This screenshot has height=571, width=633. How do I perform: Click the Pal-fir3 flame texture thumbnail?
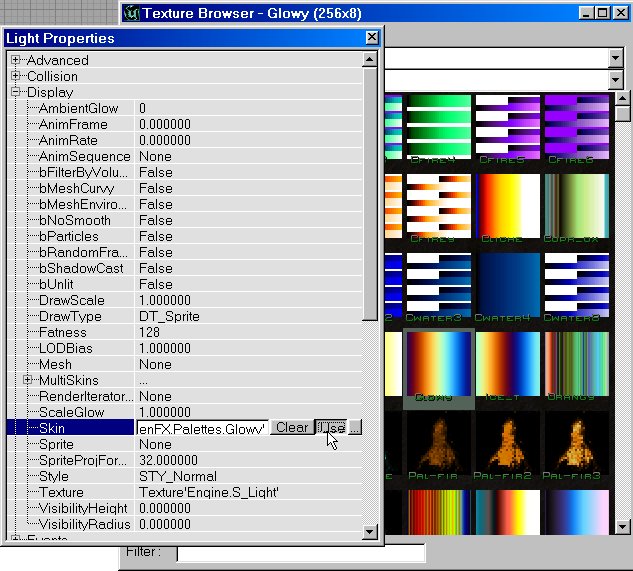click(577, 444)
